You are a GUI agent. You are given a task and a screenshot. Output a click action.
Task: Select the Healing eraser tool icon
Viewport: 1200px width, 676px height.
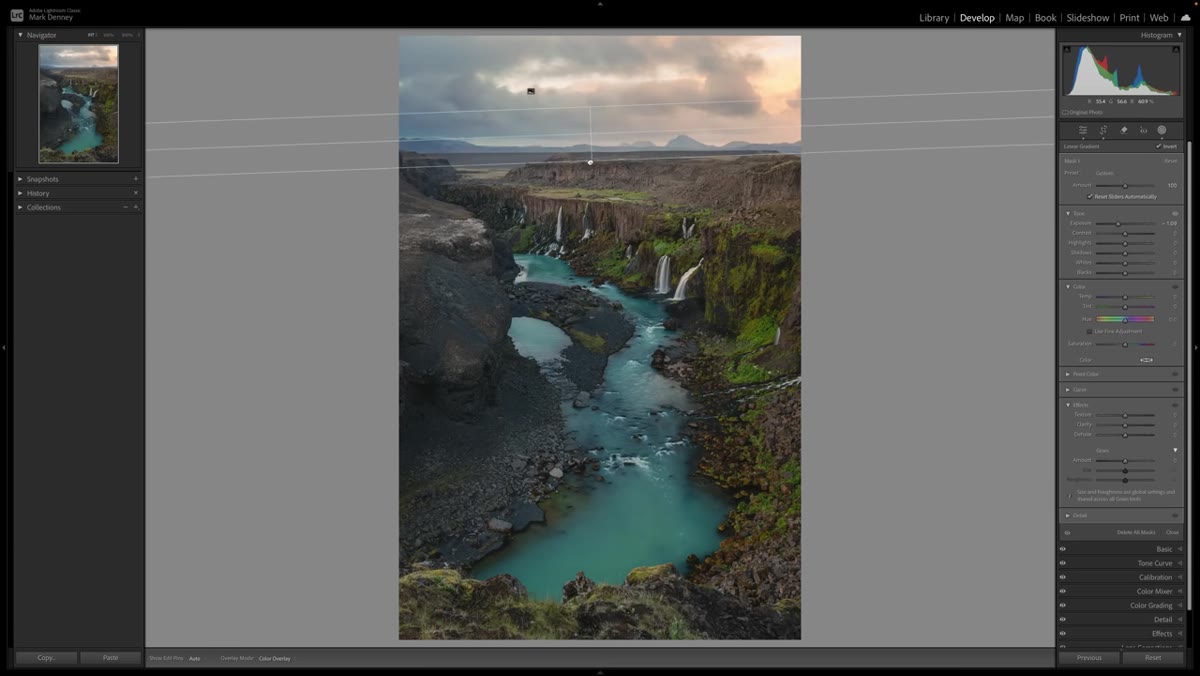click(1123, 130)
